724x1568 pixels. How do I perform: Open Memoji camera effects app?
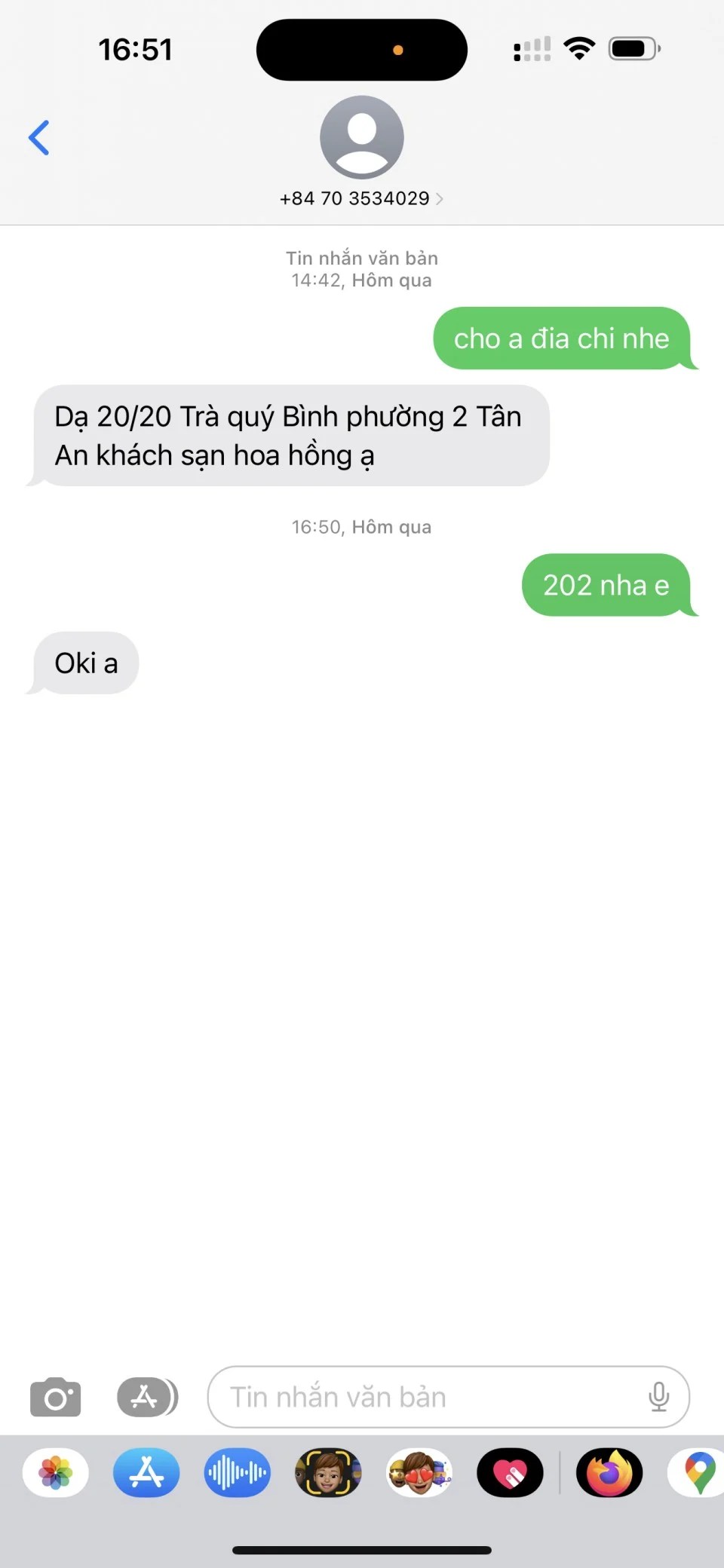coord(328,1472)
